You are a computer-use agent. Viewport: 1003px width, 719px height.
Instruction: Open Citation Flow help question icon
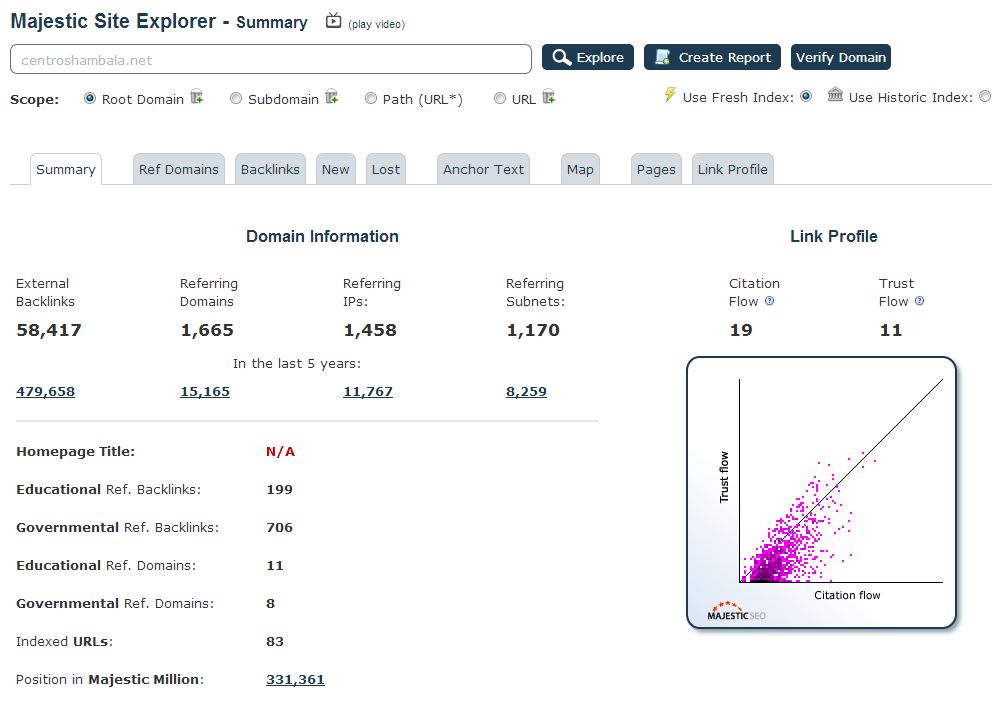pyautogui.click(x=770, y=301)
